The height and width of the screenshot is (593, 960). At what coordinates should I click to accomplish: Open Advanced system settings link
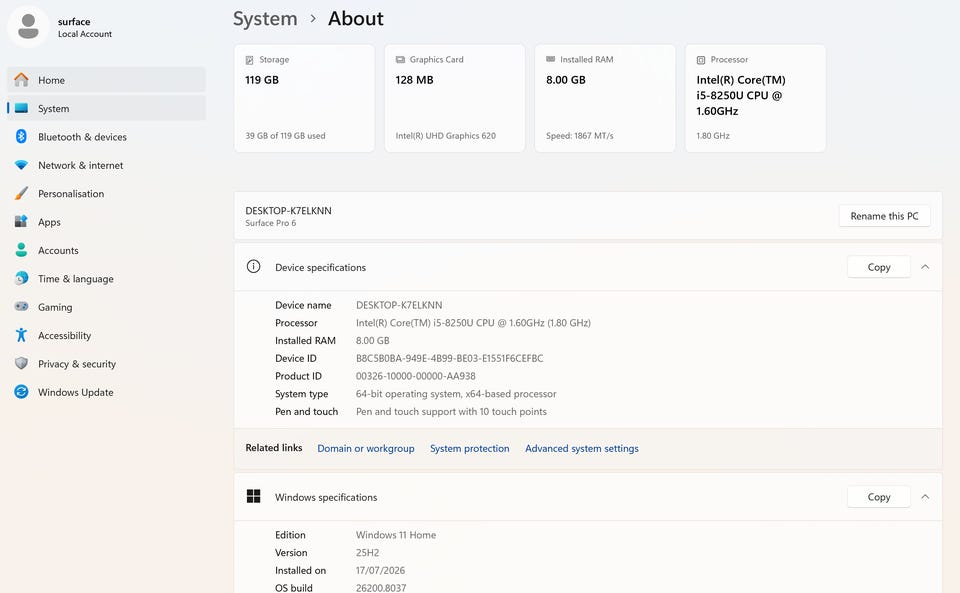coord(582,448)
